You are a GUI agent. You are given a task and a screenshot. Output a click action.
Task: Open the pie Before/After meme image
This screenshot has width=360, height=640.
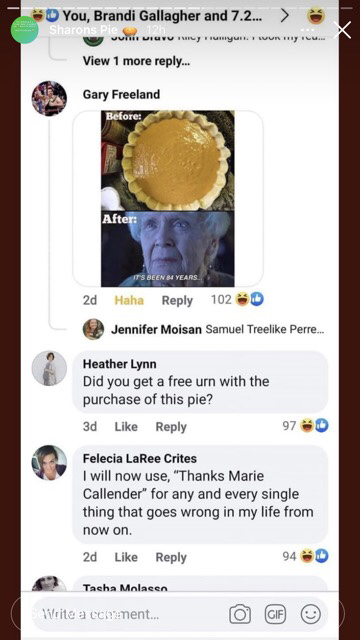(x=168, y=198)
